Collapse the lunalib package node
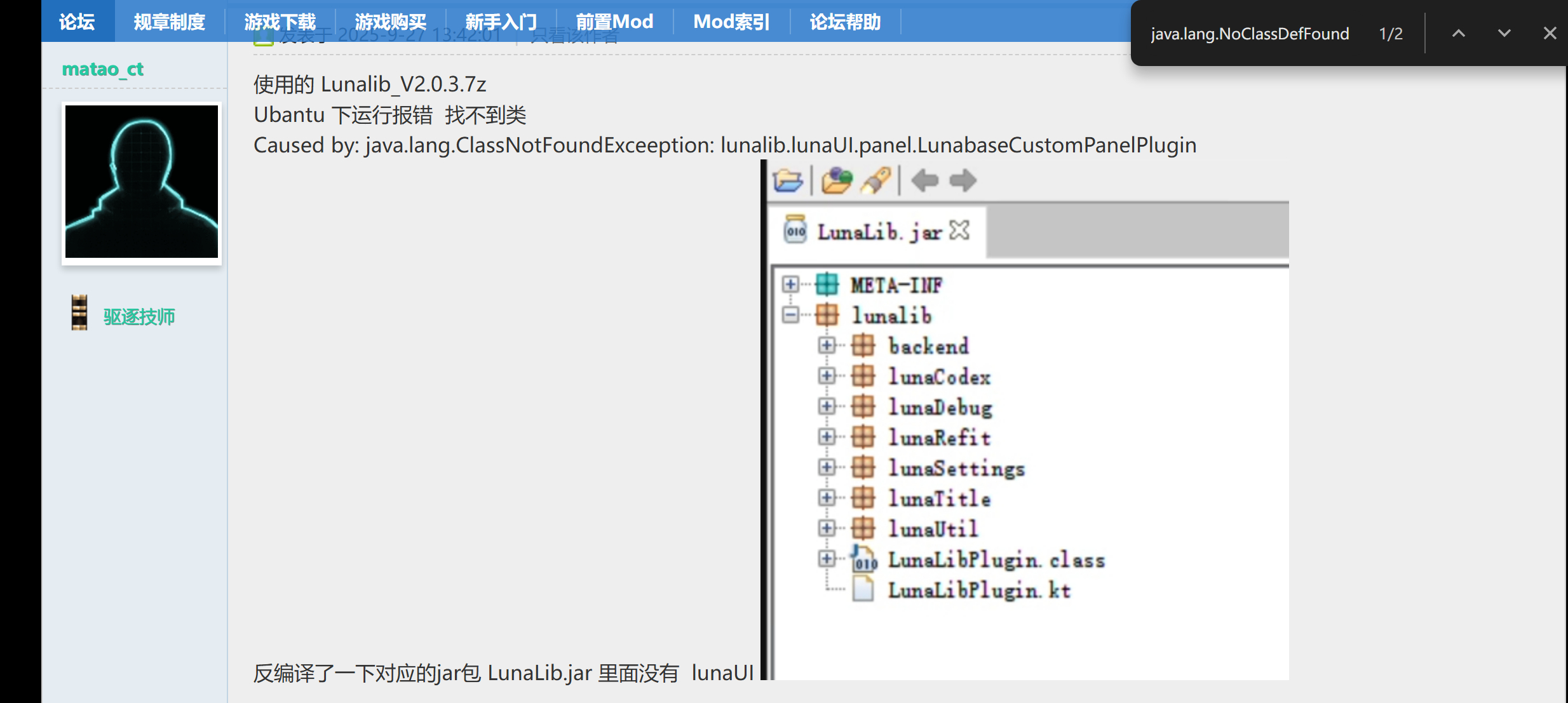The width and height of the screenshot is (1568, 703). click(x=790, y=314)
